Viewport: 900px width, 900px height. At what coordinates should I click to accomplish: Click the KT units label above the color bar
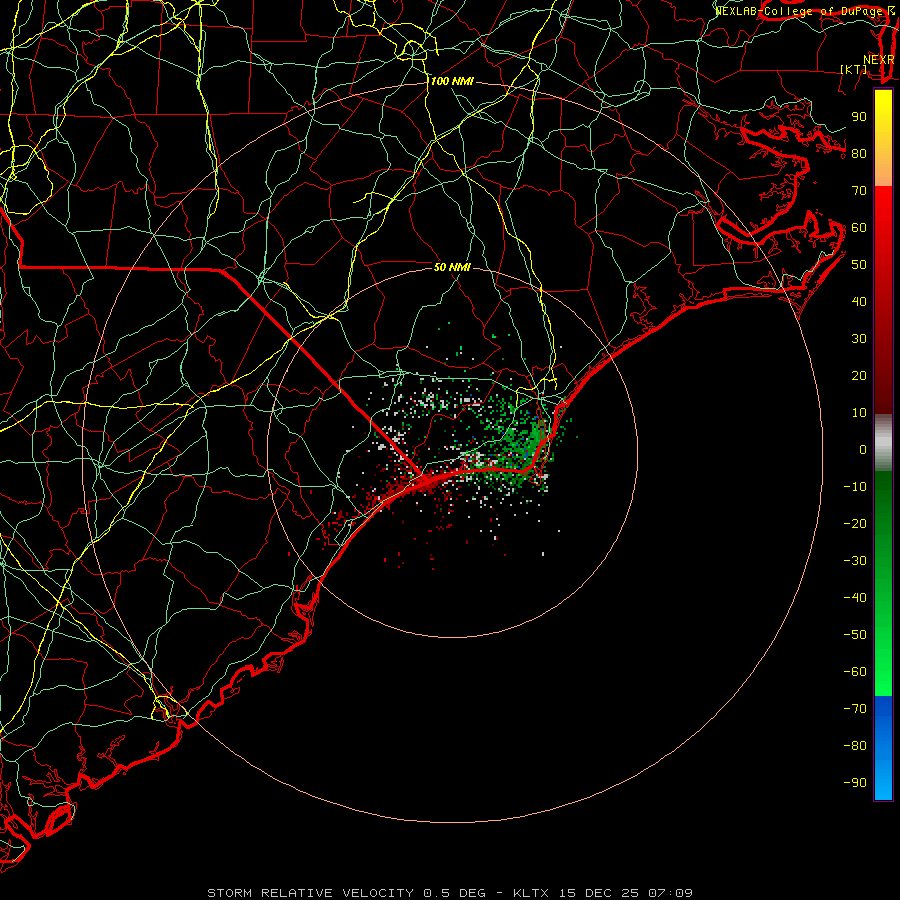(x=854, y=69)
